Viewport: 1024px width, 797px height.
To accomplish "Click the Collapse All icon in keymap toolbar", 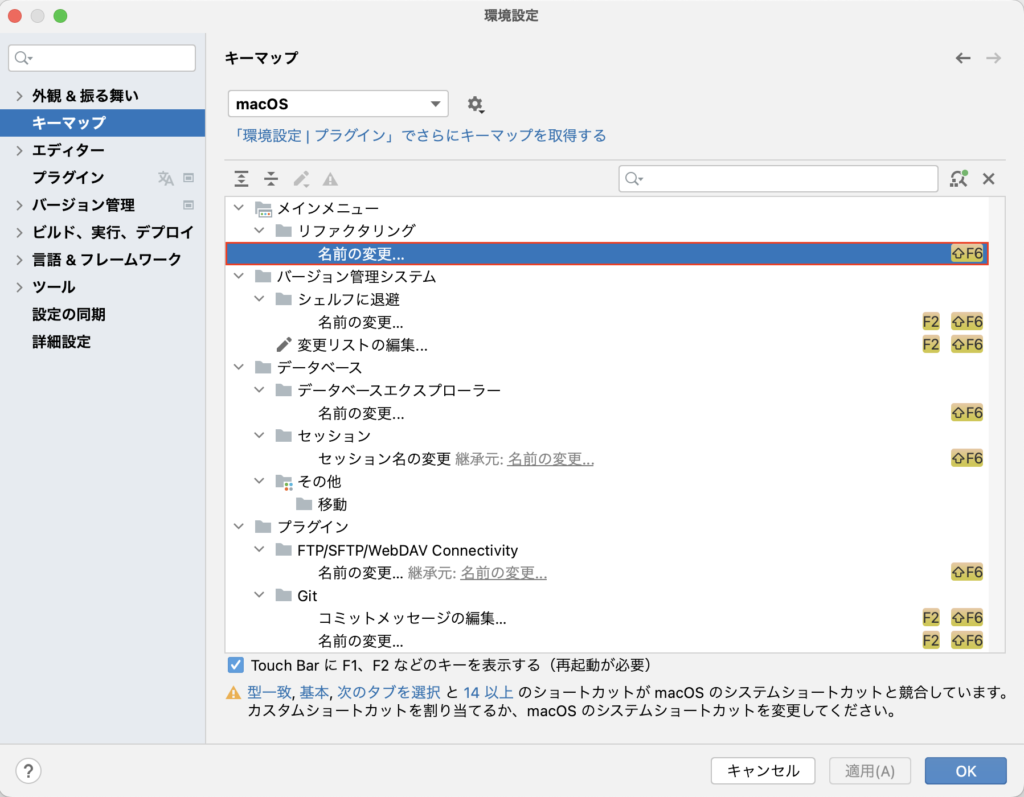I will pos(271,179).
